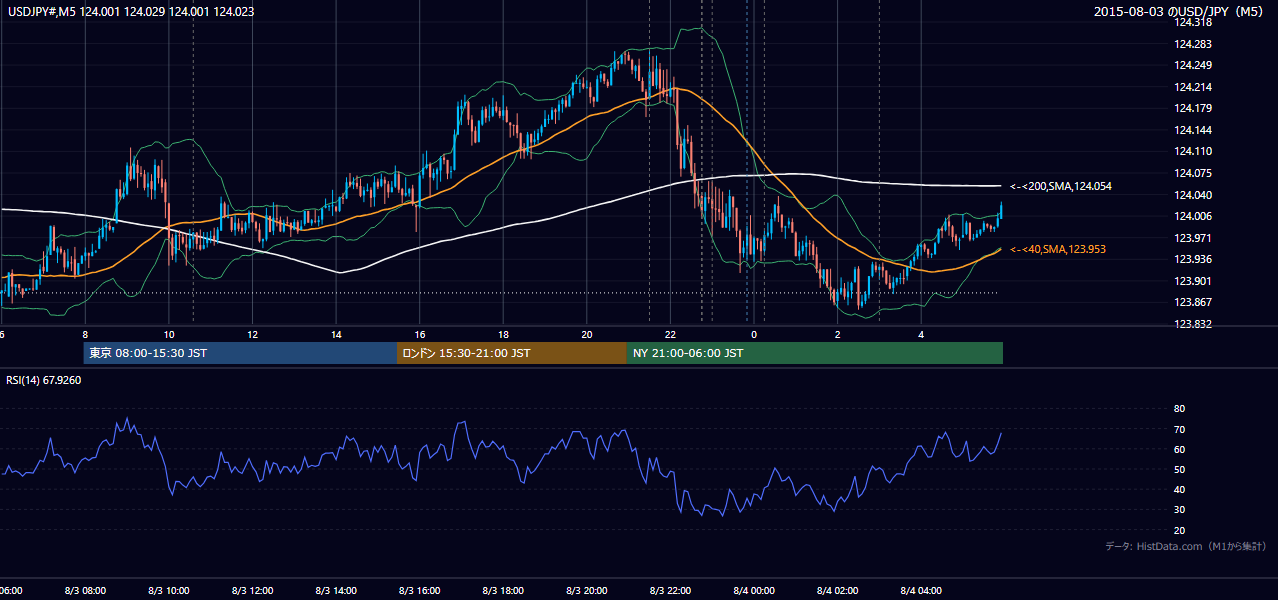Click hour label 18 under the price chart
This screenshot has width=1278, height=600.
pyautogui.click(x=504, y=334)
